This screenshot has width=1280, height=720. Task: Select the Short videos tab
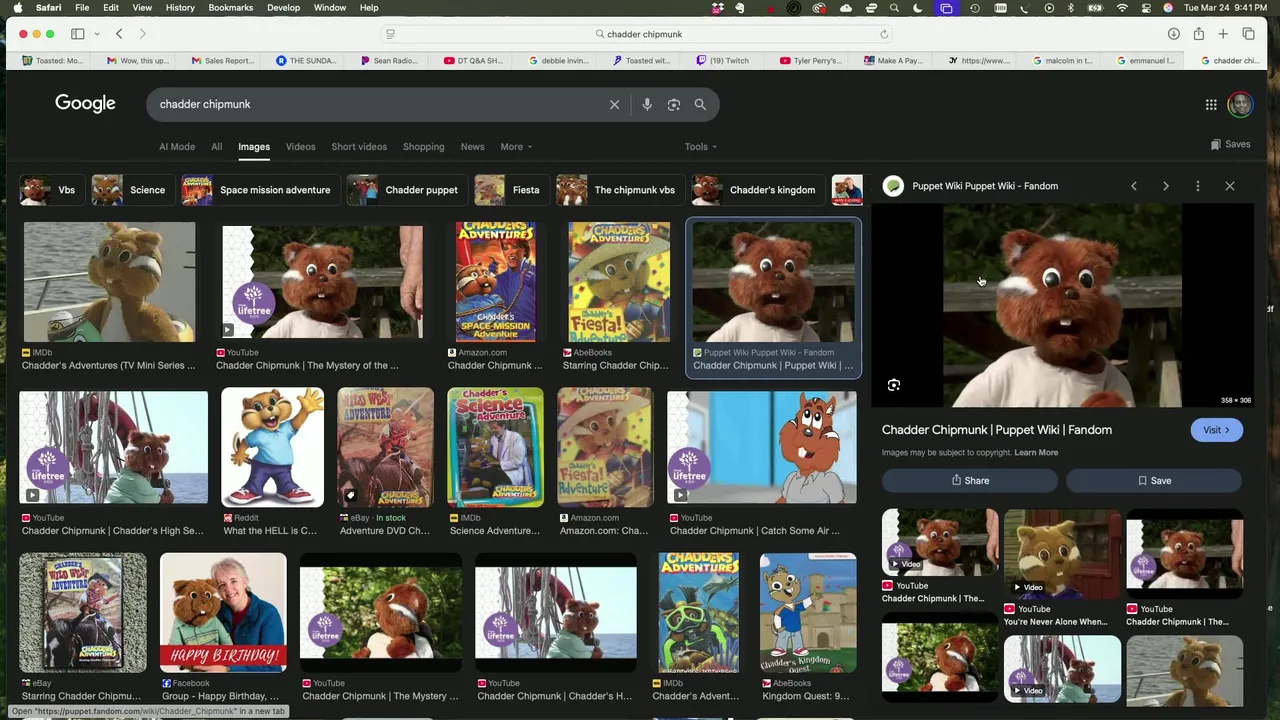coord(359,147)
